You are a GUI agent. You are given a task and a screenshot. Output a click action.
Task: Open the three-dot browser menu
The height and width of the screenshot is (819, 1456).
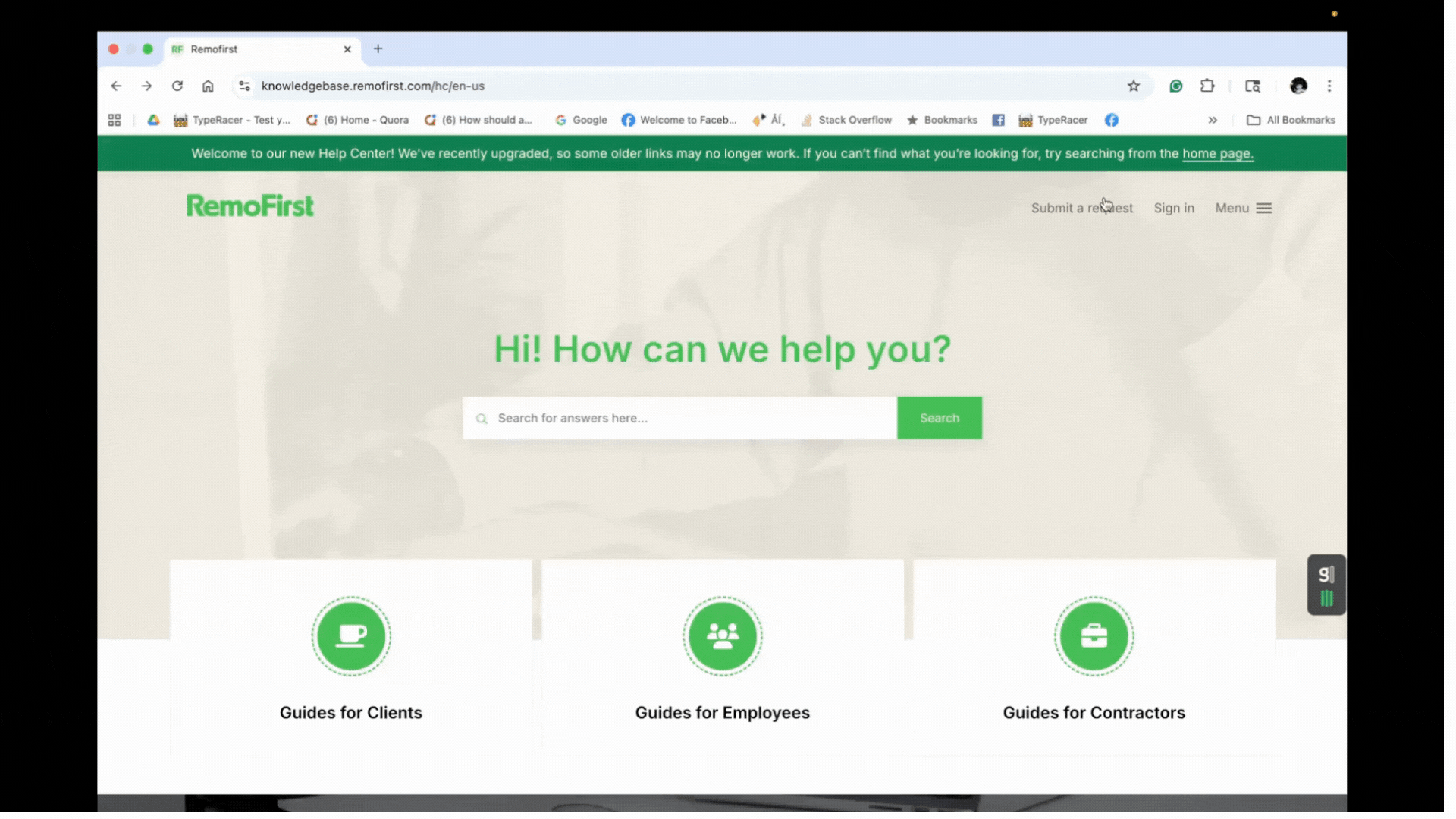coord(1329,86)
